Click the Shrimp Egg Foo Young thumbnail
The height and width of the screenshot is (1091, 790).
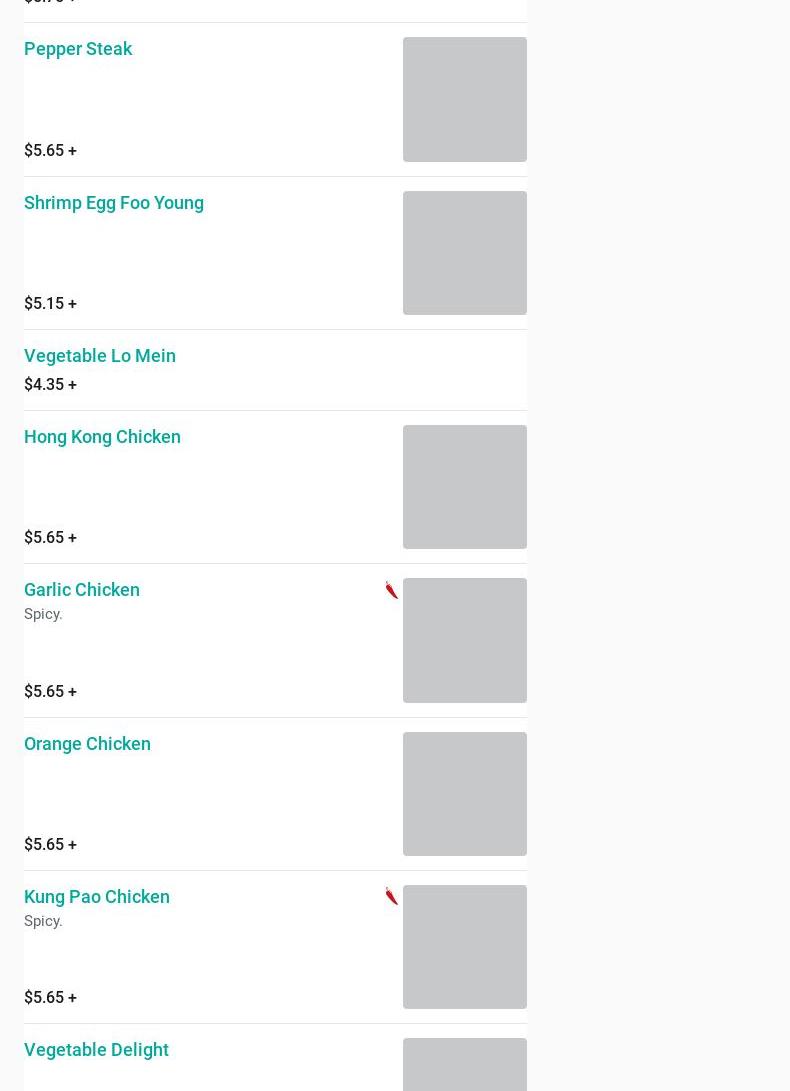point(464,253)
